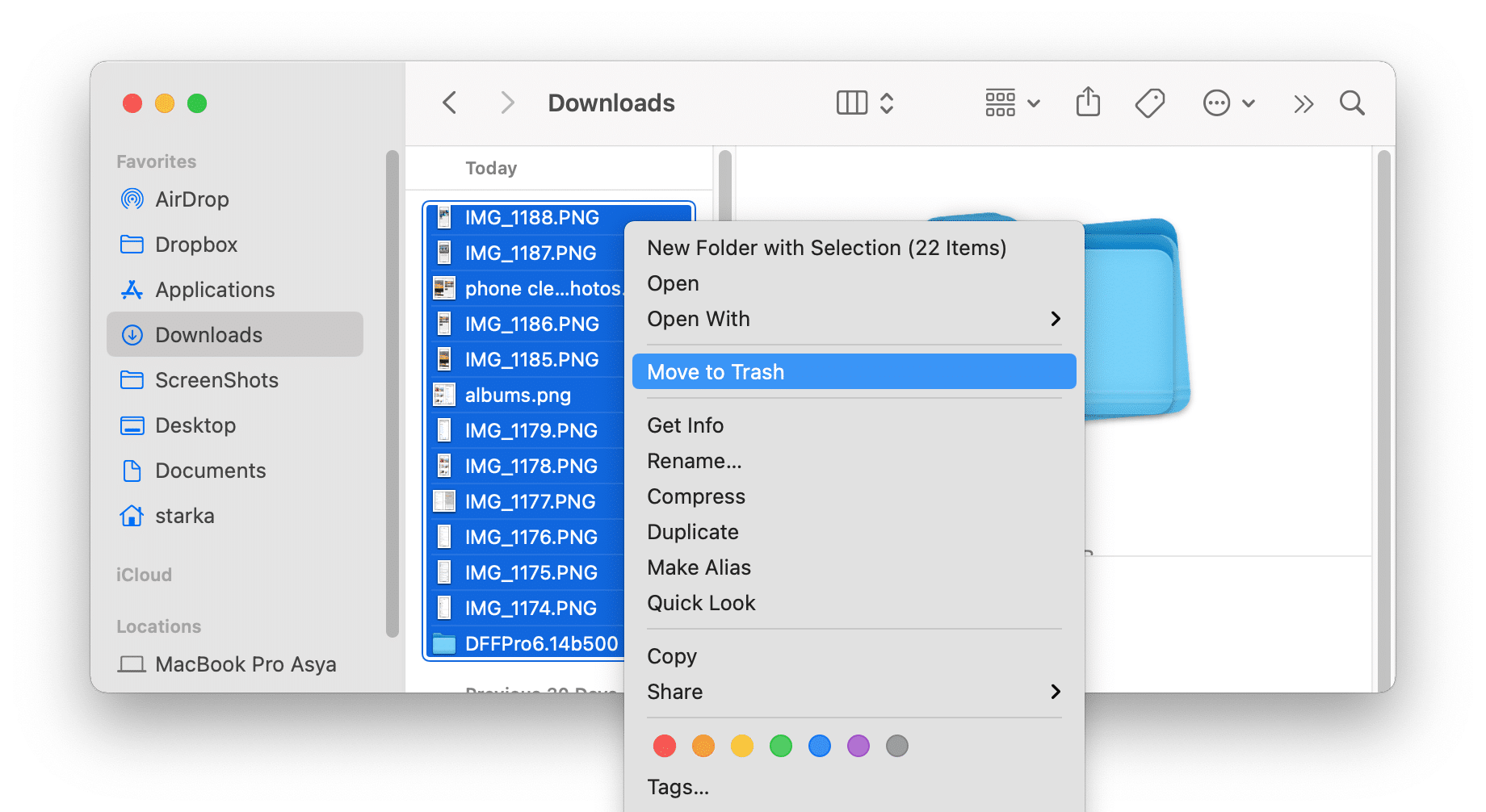Viewport: 1486px width, 812px height.
Task: Expand the Open With submenu
Action: [1055, 319]
